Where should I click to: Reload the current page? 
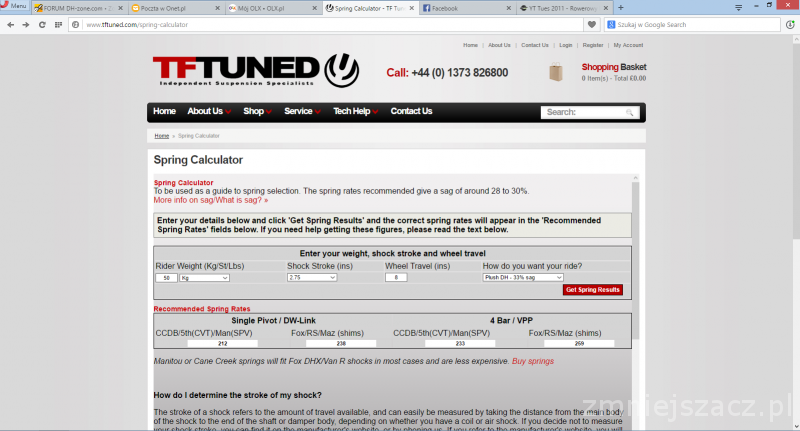[x=42, y=24]
